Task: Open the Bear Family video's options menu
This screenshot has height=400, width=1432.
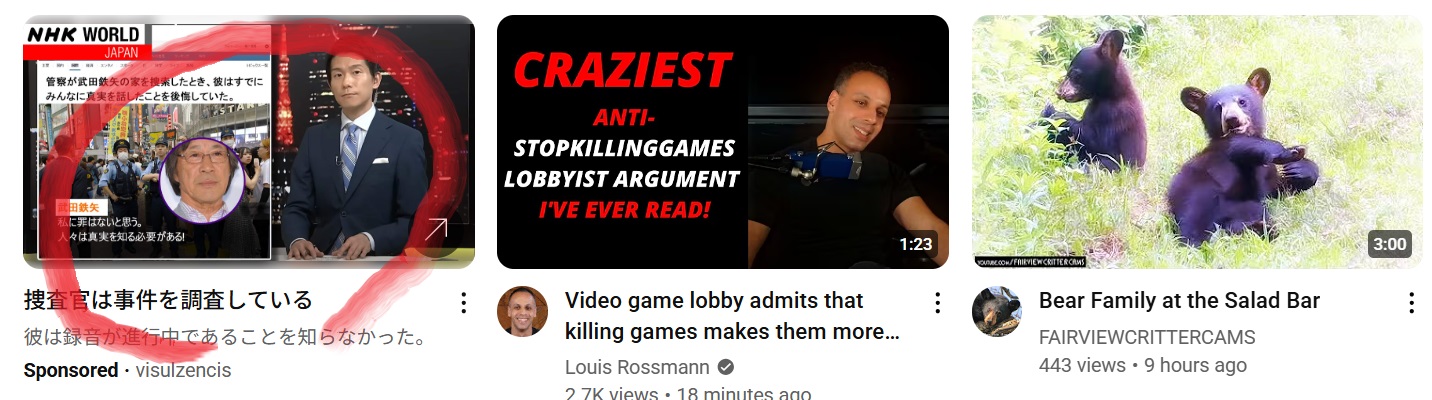Action: coord(1411,302)
